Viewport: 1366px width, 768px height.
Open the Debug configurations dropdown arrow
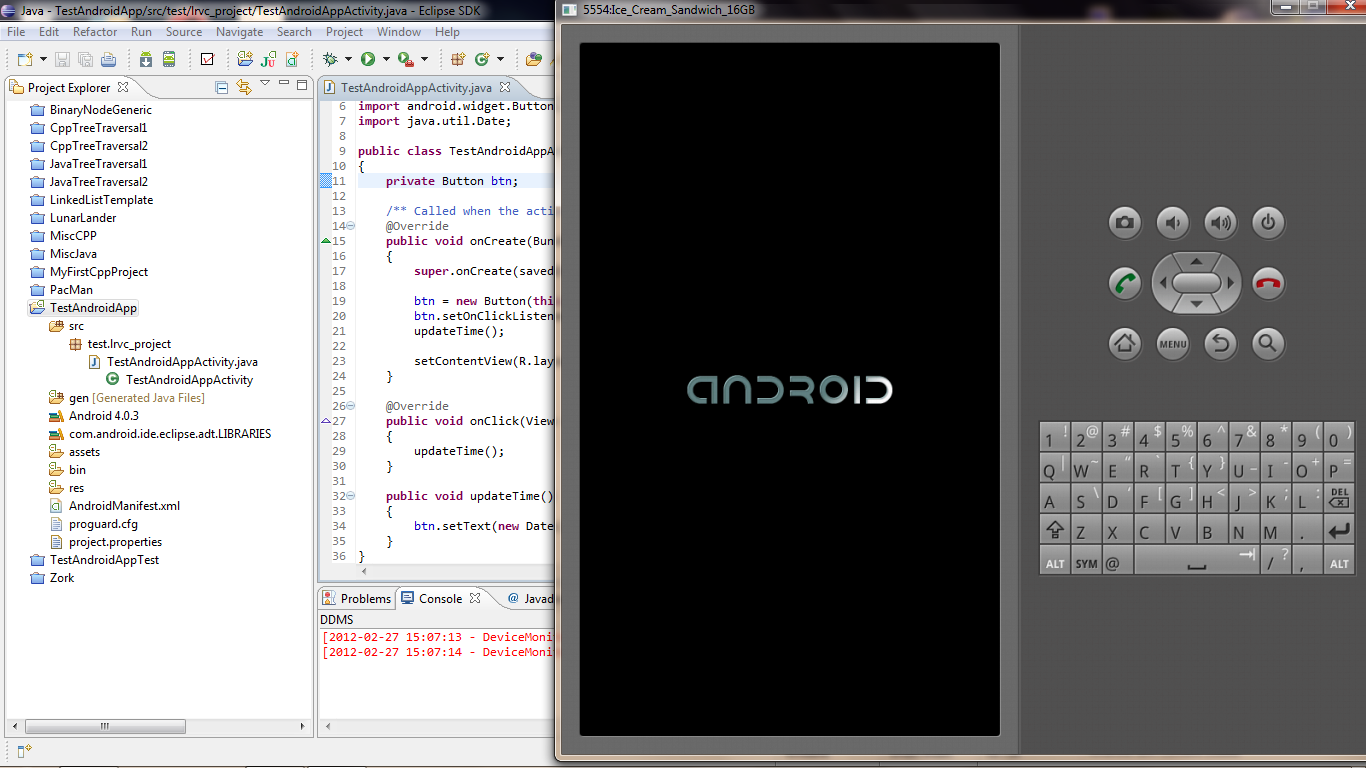[x=348, y=59]
